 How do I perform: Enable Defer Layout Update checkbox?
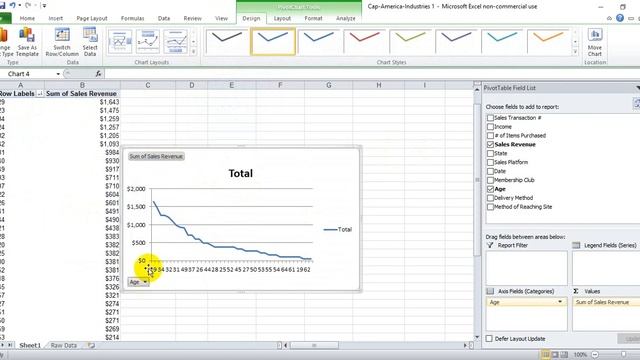click(489, 339)
